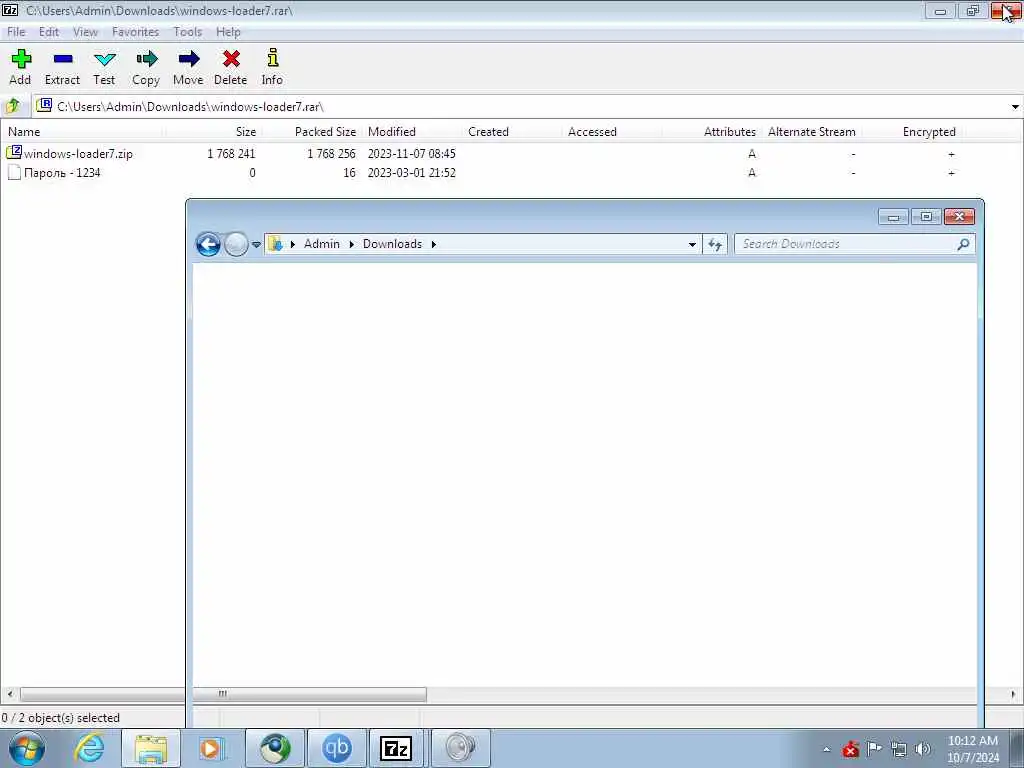The image size is (1024, 768).
Task: Sort by the Created column header
Action: pos(513,132)
